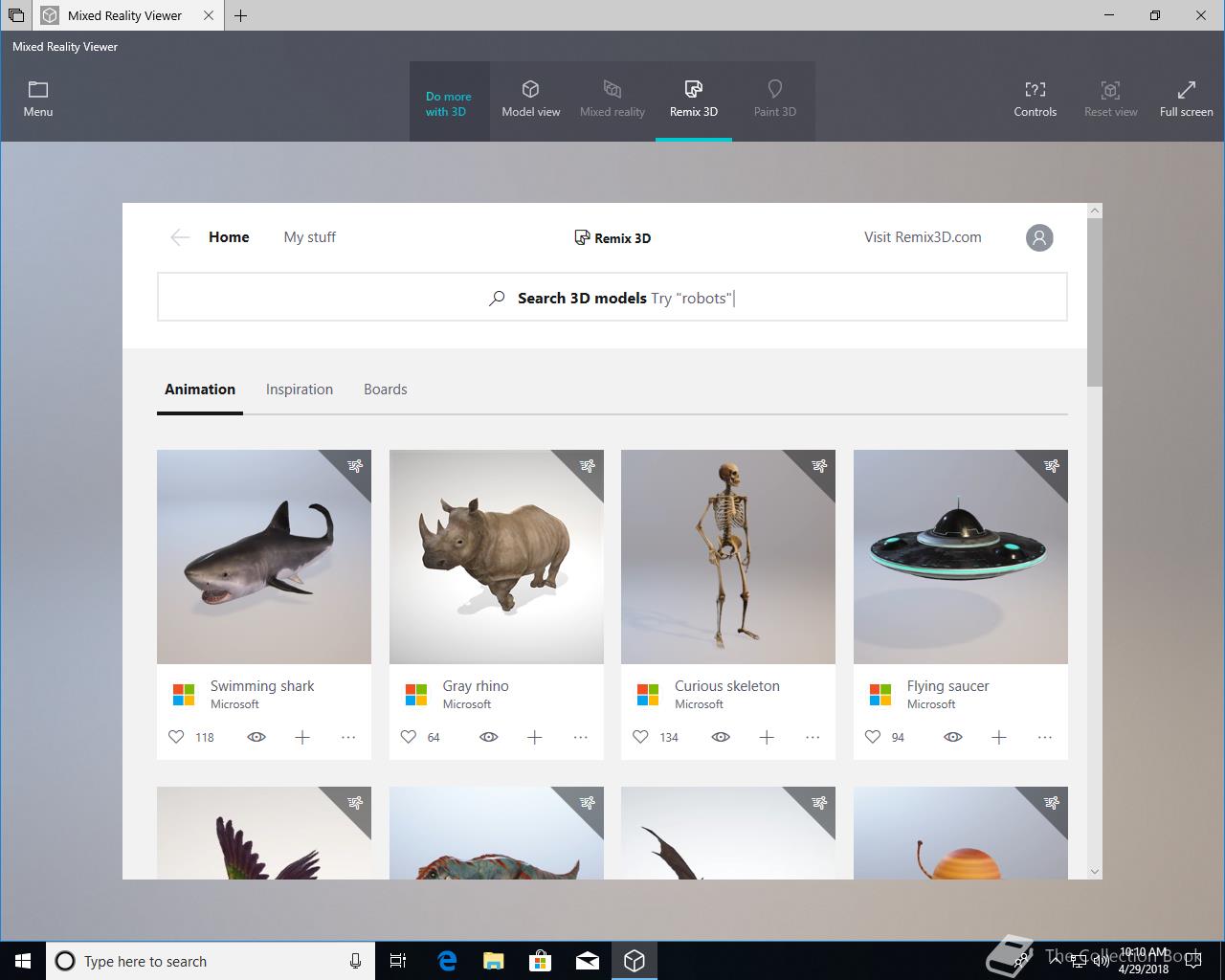Open Paint 3D from toolbar
Image resolution: width=1225 pixels, height=980 pixels.
775,100
